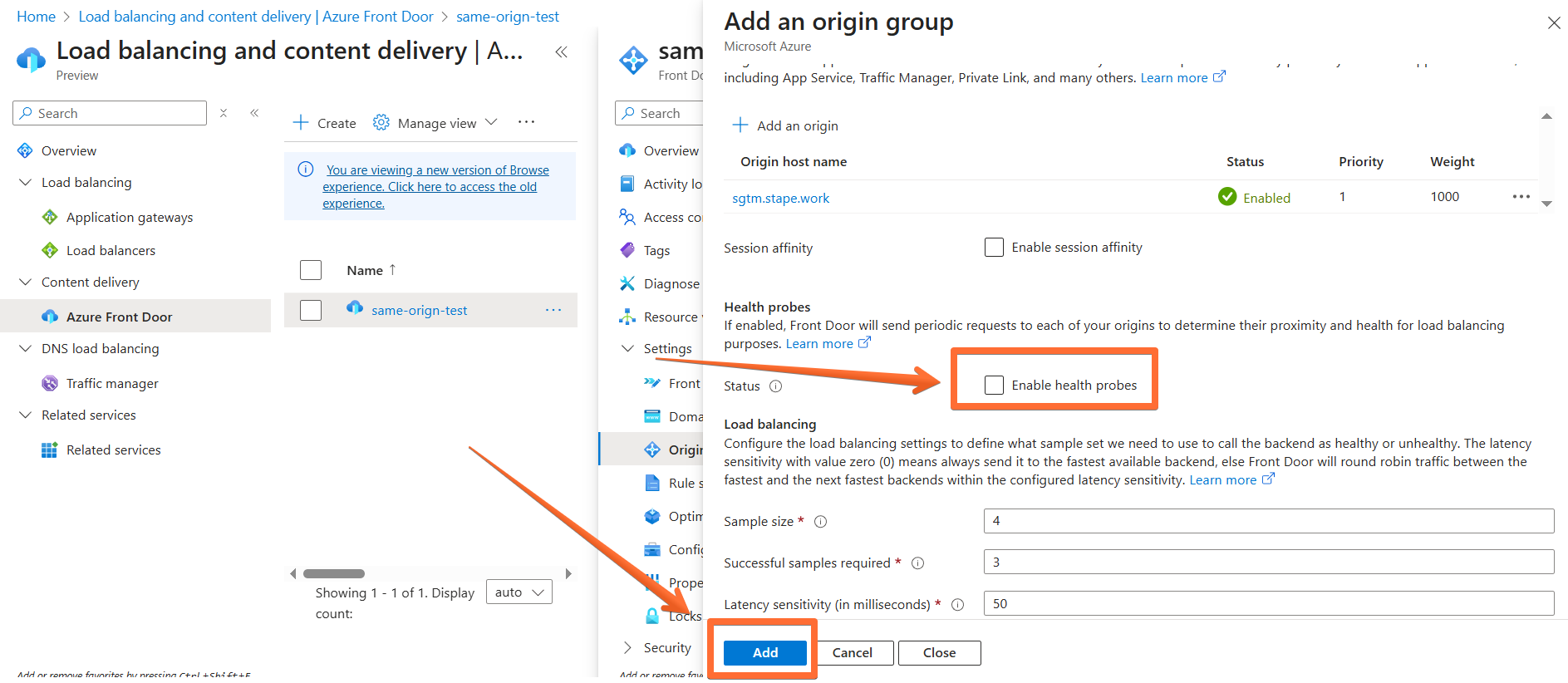Go to Home breadcrumb
This screenshot has height=683, width=1568.
pyautogui.click(x=36, y=17)
